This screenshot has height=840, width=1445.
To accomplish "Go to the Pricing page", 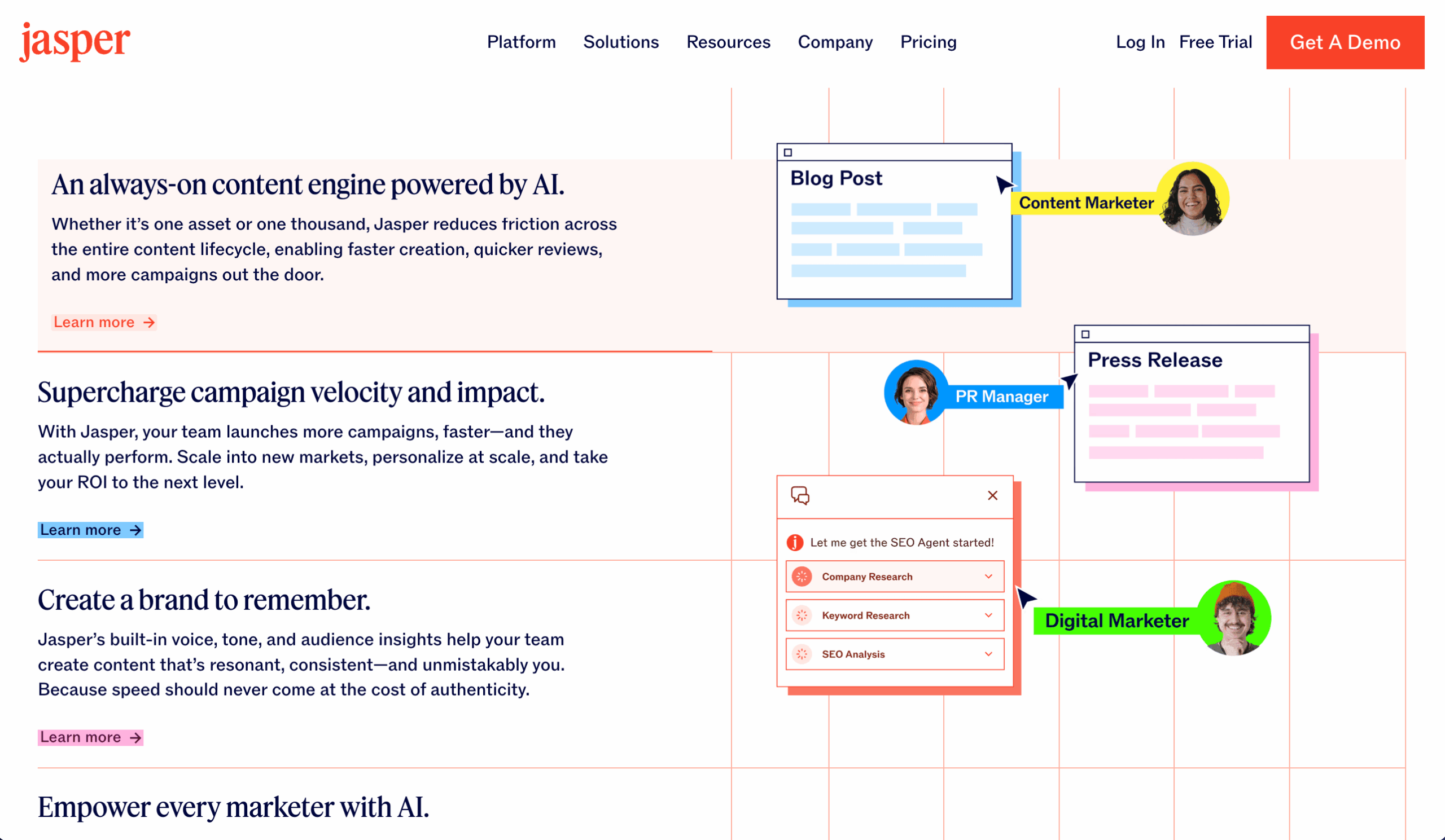I will 929,42.
